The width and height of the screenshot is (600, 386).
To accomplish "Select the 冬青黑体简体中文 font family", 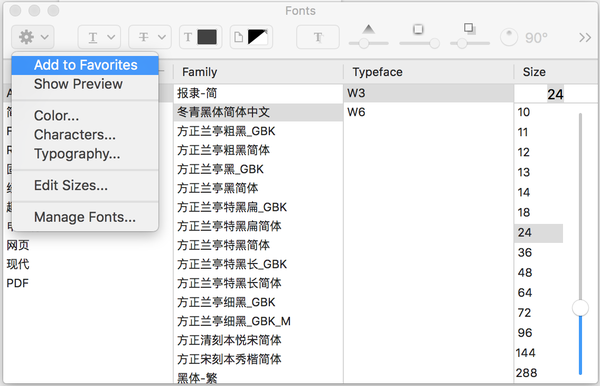I will pos(258,112).
